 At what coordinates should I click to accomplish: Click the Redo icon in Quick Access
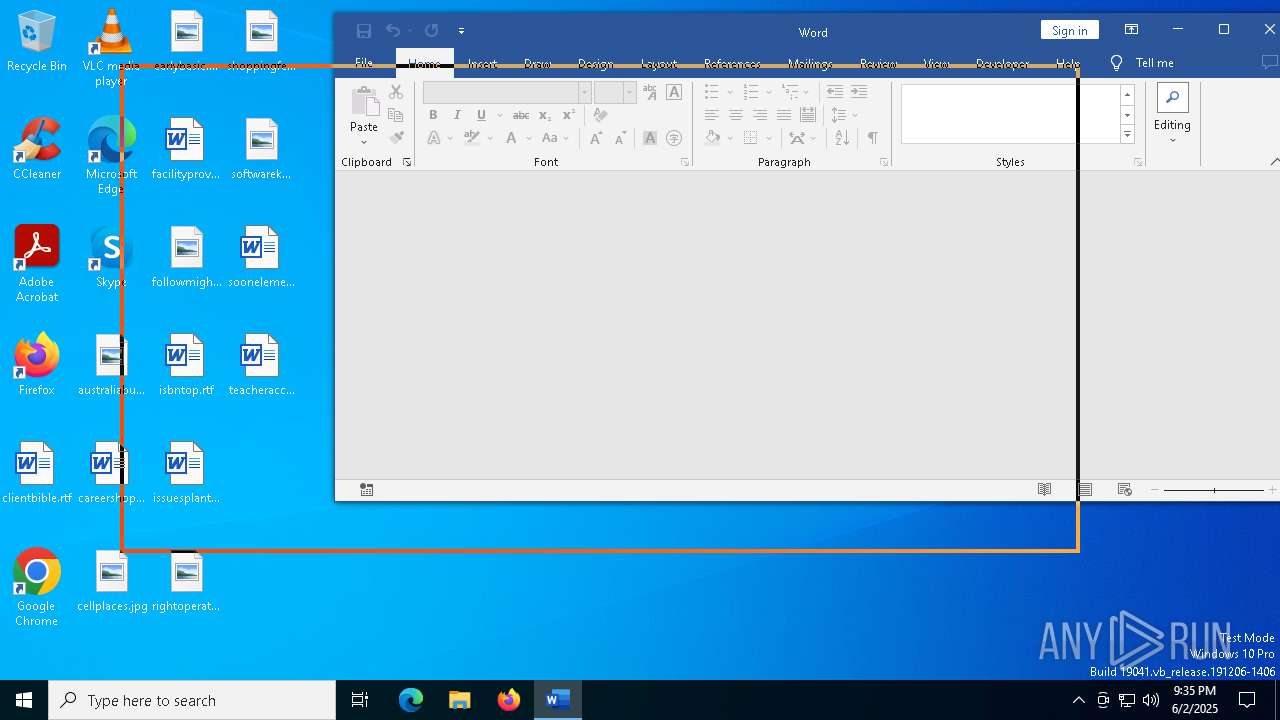tap(431, 31)
